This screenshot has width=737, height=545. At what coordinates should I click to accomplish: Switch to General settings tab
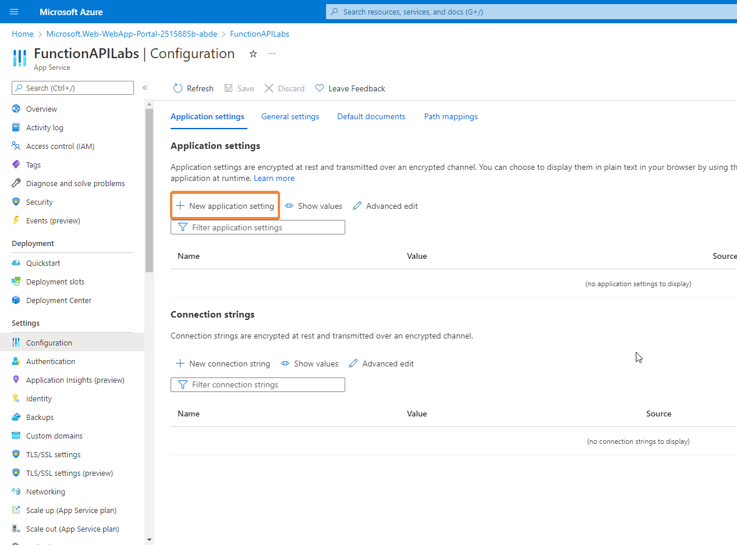[x=290, y=117]
